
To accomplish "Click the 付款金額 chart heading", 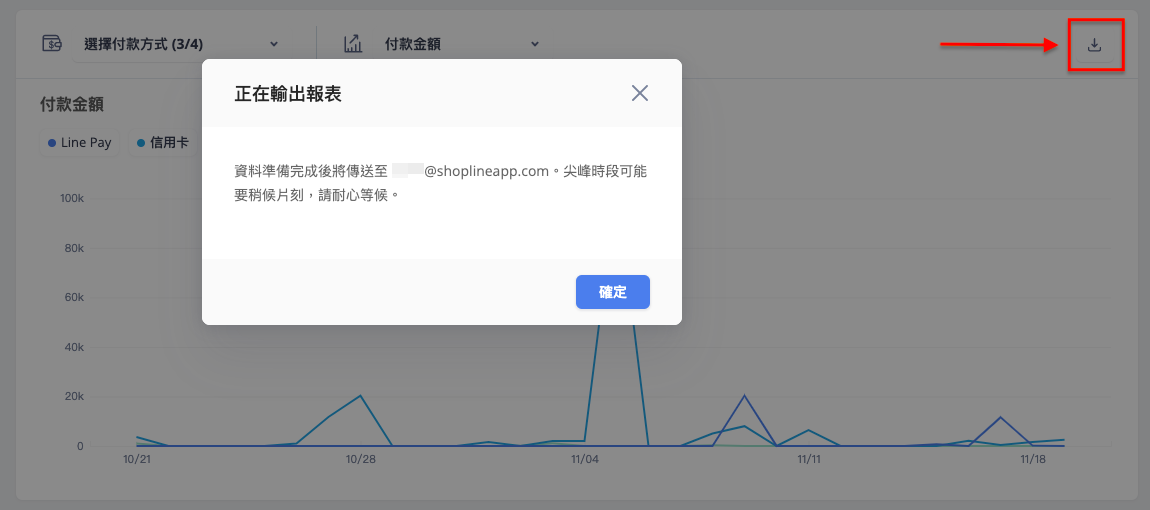I will click(x=71, y=105).
